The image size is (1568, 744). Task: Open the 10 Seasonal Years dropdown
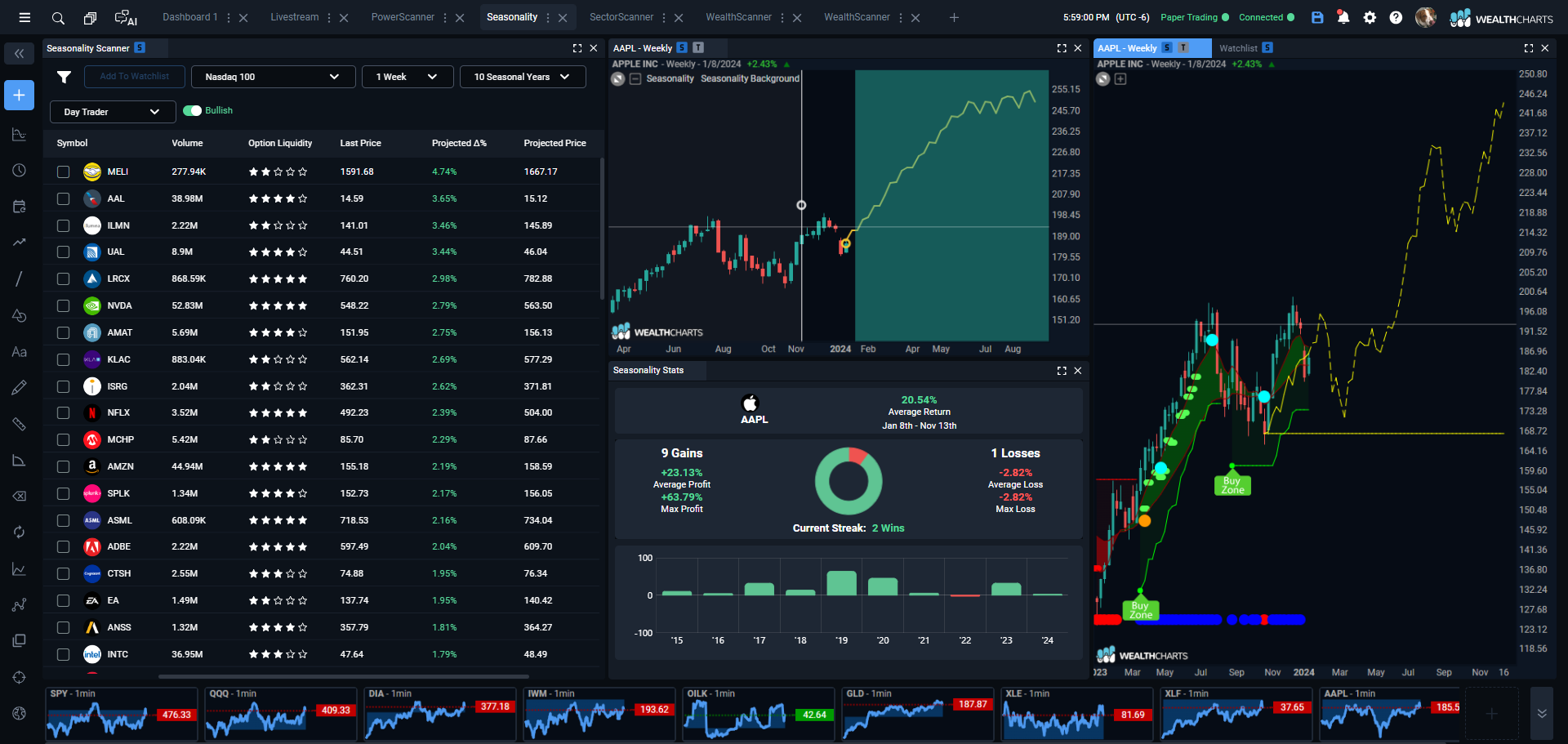(523, 77)
